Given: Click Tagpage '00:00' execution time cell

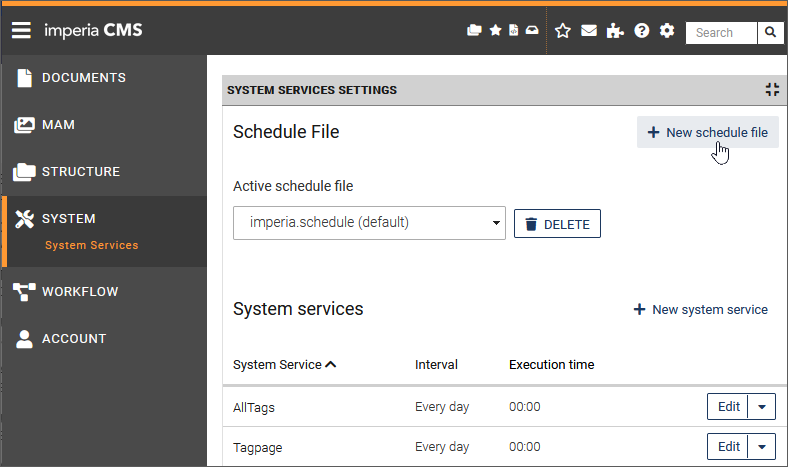Looking at the screenshot, I should [x=525, y=447].
